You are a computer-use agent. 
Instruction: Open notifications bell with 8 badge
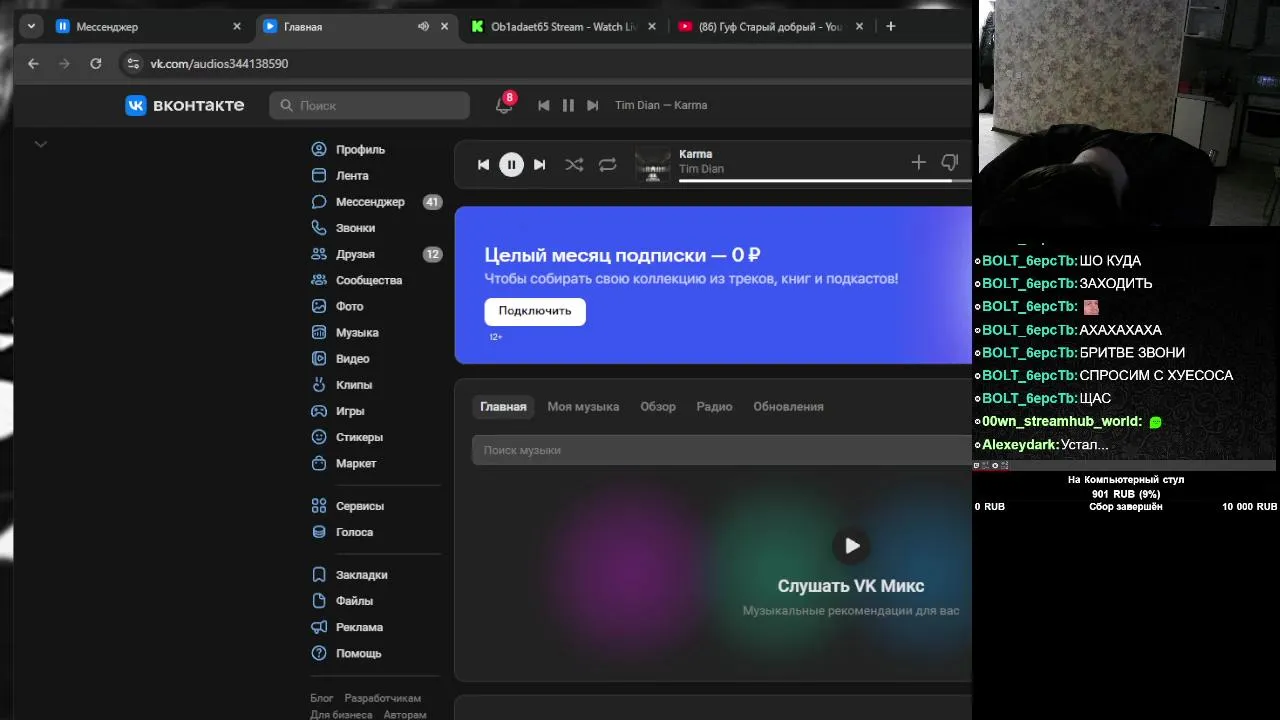point(504,105)
